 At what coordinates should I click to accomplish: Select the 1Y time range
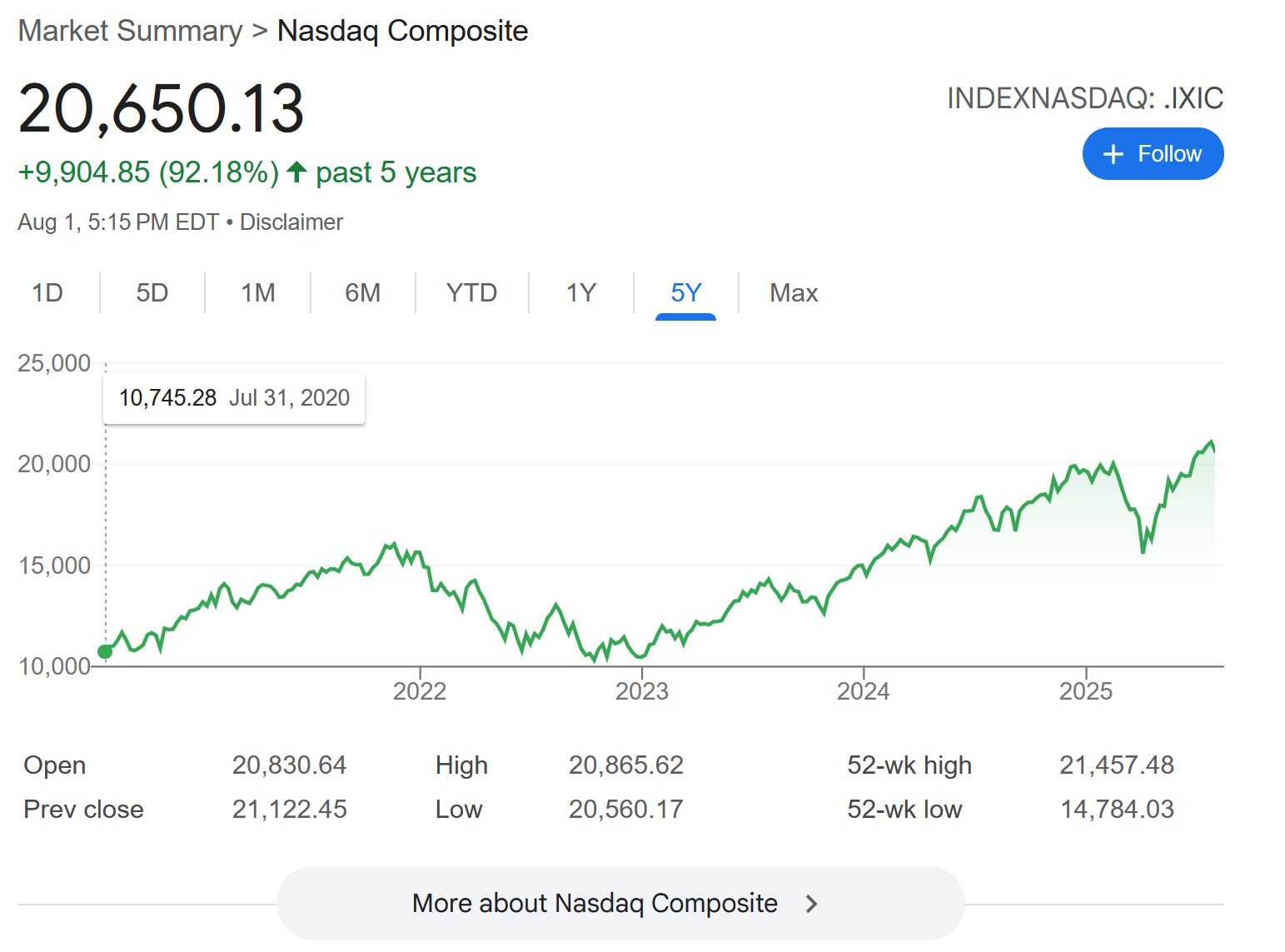click(x=581, y=293)
